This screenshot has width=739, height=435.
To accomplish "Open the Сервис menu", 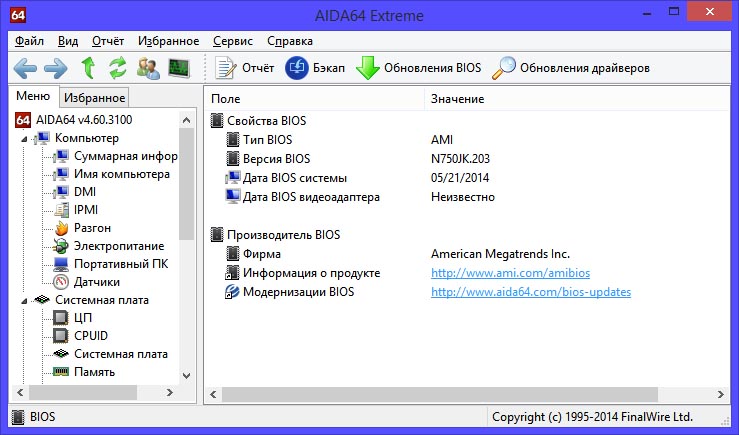I will (x=233, y=41).
